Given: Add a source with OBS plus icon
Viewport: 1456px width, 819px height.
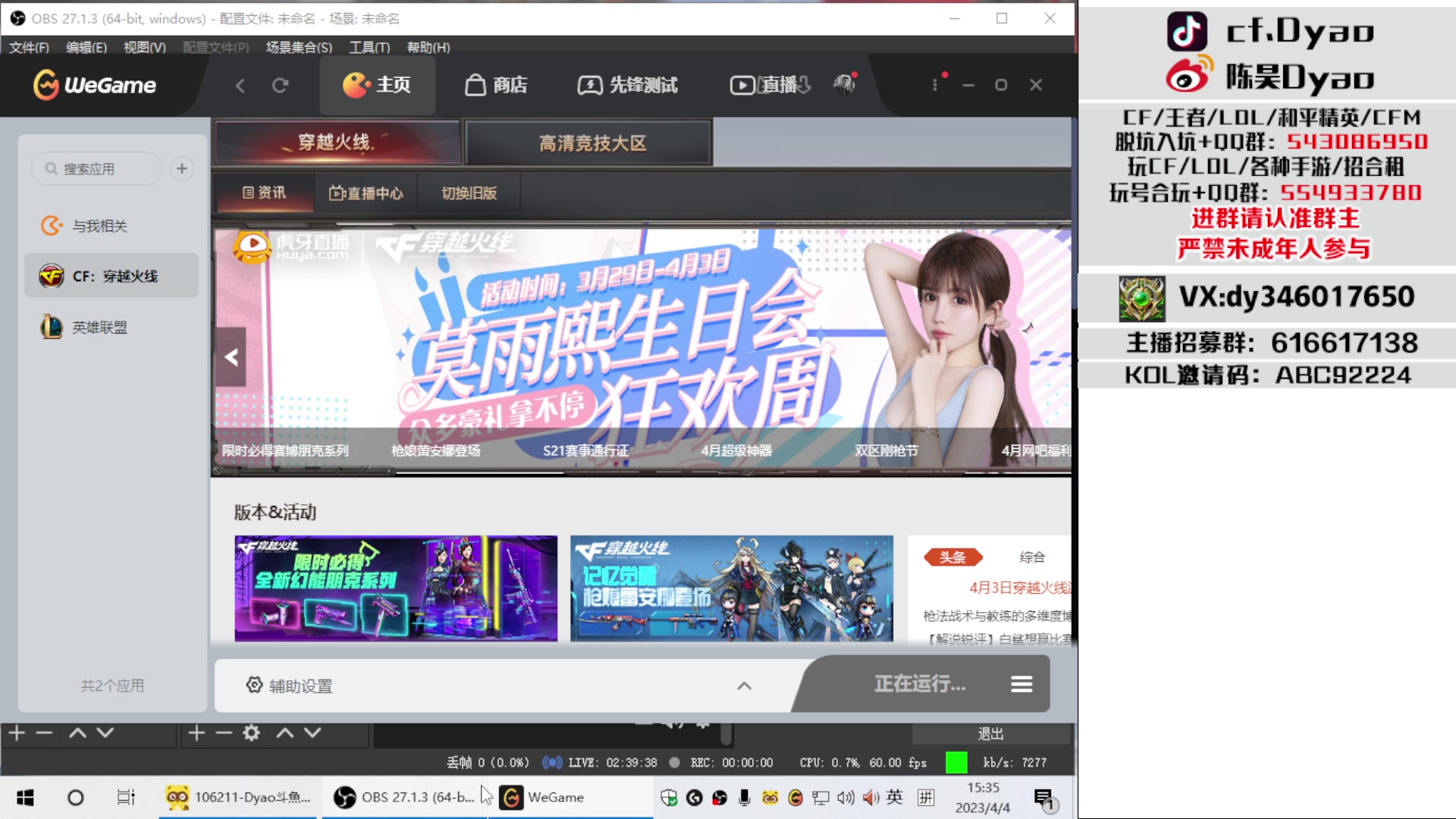Looking at the screenshot, I should tap(196, 733).
